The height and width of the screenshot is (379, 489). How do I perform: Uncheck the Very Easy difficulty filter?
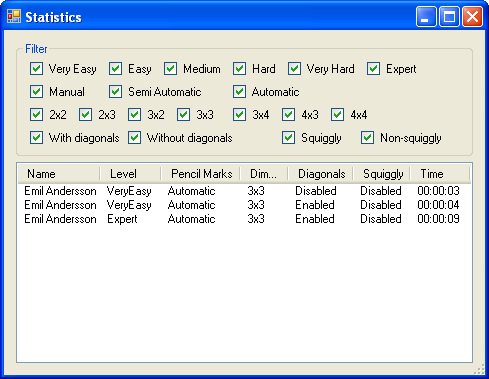point(36,69)
